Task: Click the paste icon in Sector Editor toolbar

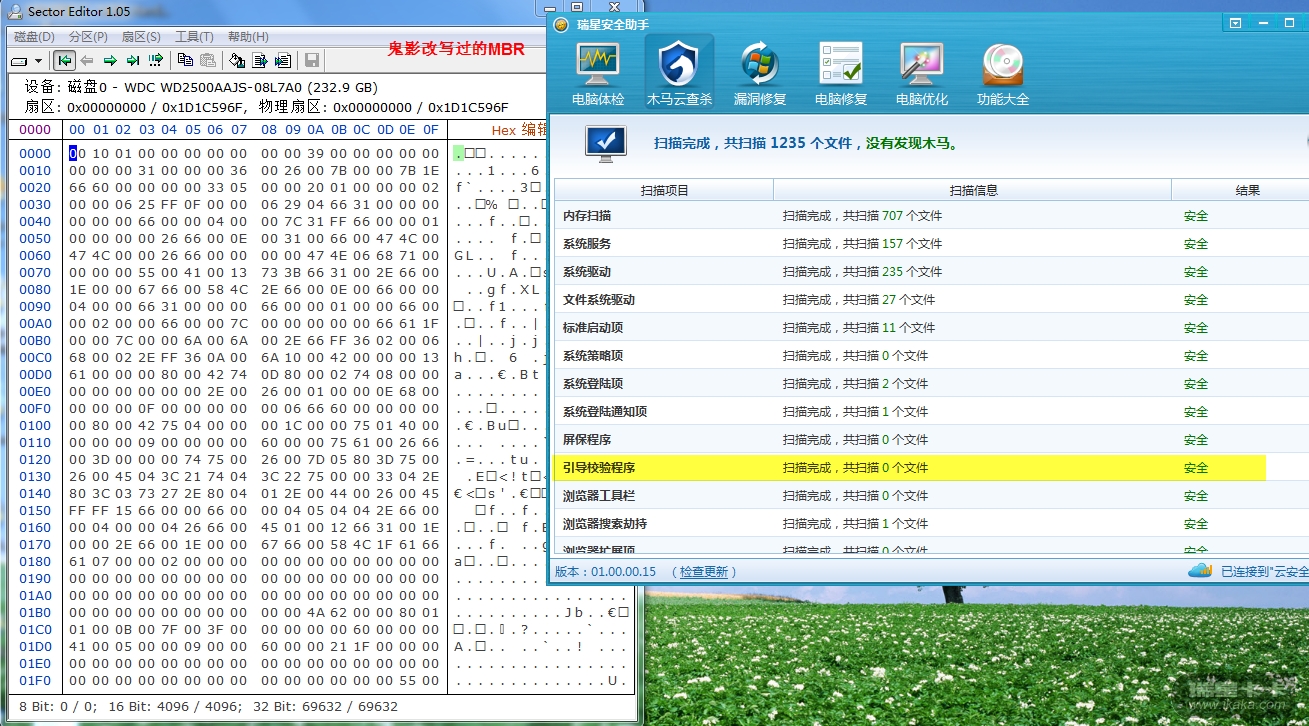Action: click(x=208, y=61)
